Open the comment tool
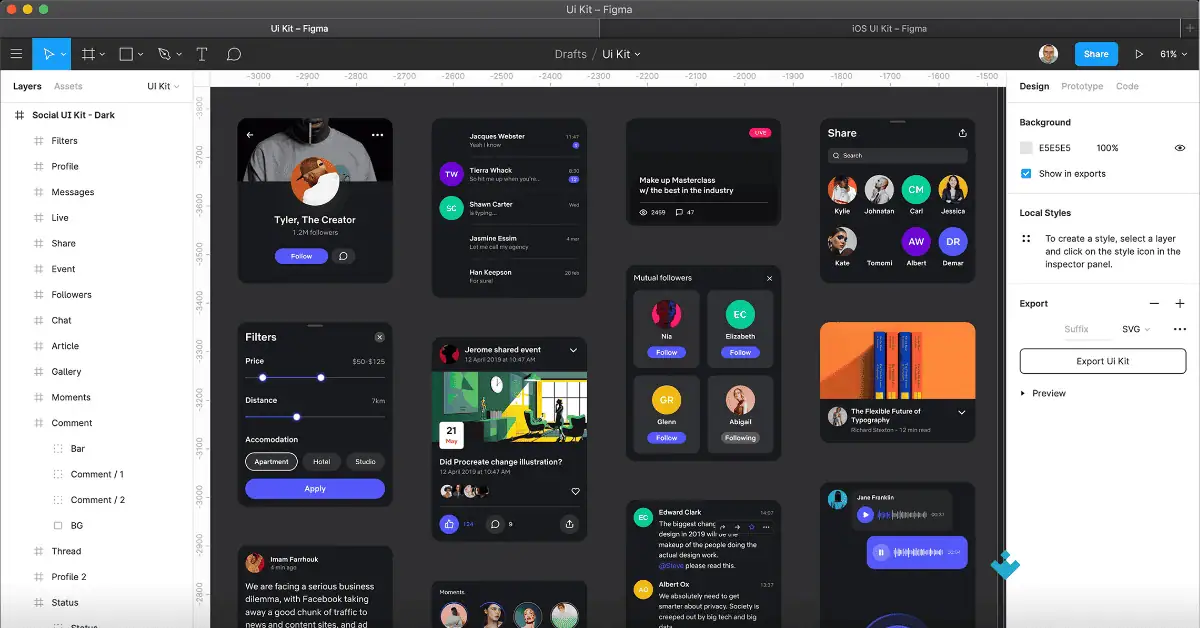This screenshot has width=1200, height=628. [233, 53]
